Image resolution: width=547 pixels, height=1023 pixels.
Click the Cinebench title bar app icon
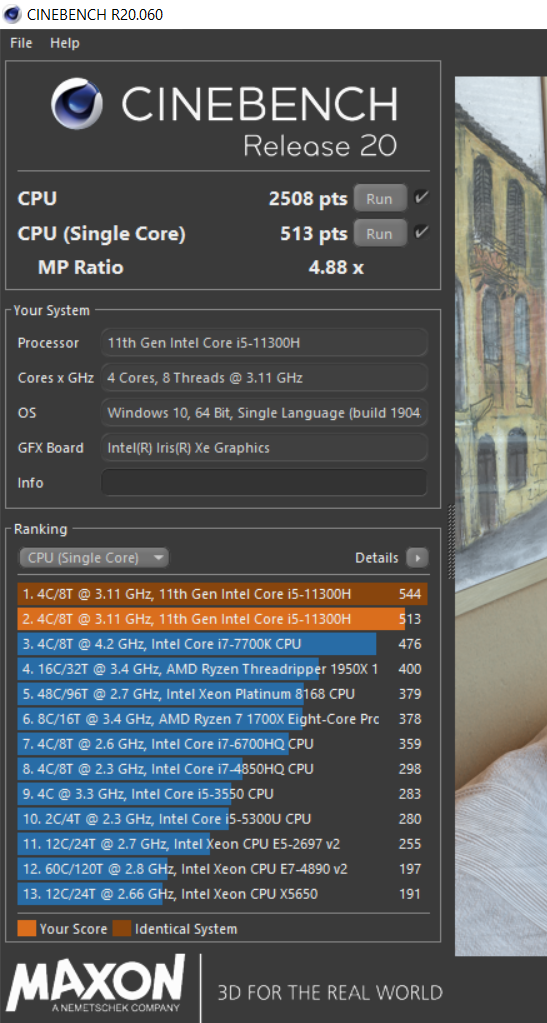point(12,14)
